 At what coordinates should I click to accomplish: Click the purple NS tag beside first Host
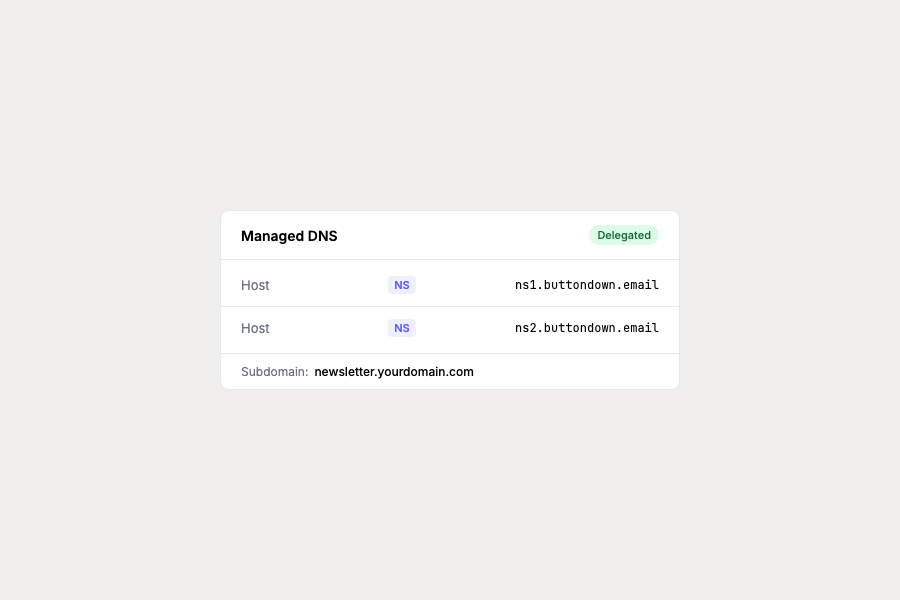(402, 285)
